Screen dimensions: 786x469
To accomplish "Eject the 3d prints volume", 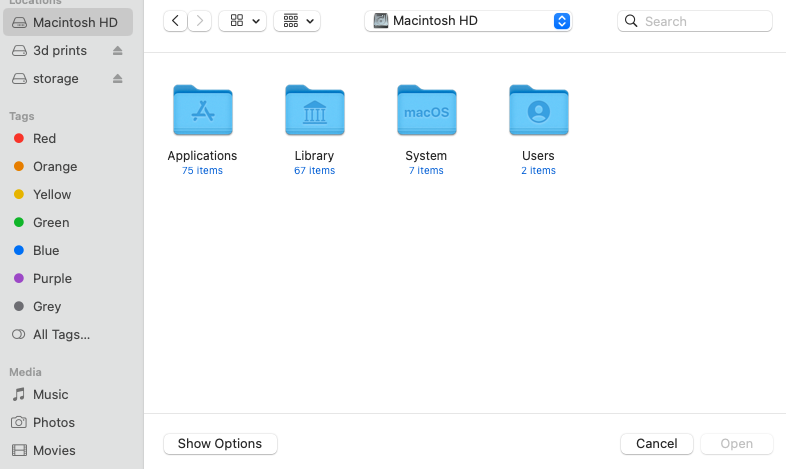I will coord(117,51).
